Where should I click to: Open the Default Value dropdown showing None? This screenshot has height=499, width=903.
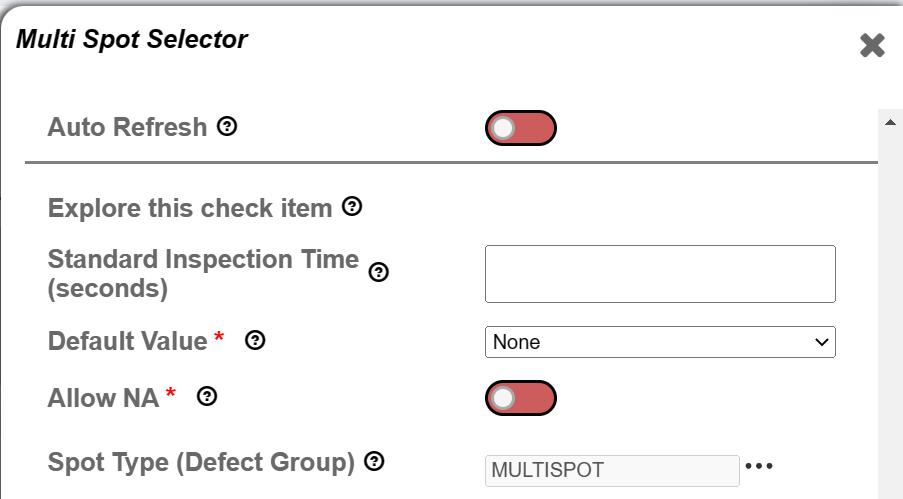[x=660, y=342]
